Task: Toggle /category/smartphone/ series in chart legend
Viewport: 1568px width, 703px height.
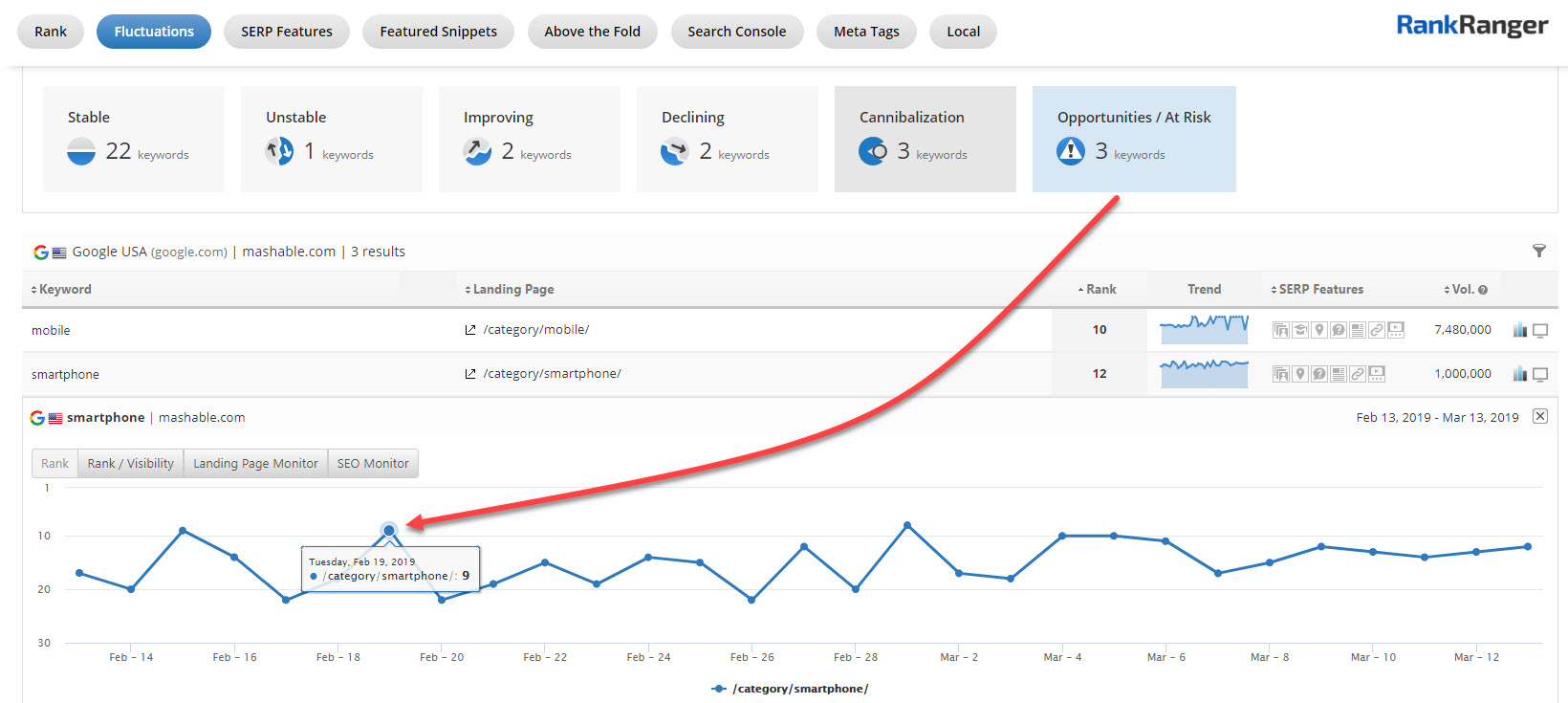Action: point(790,689)
